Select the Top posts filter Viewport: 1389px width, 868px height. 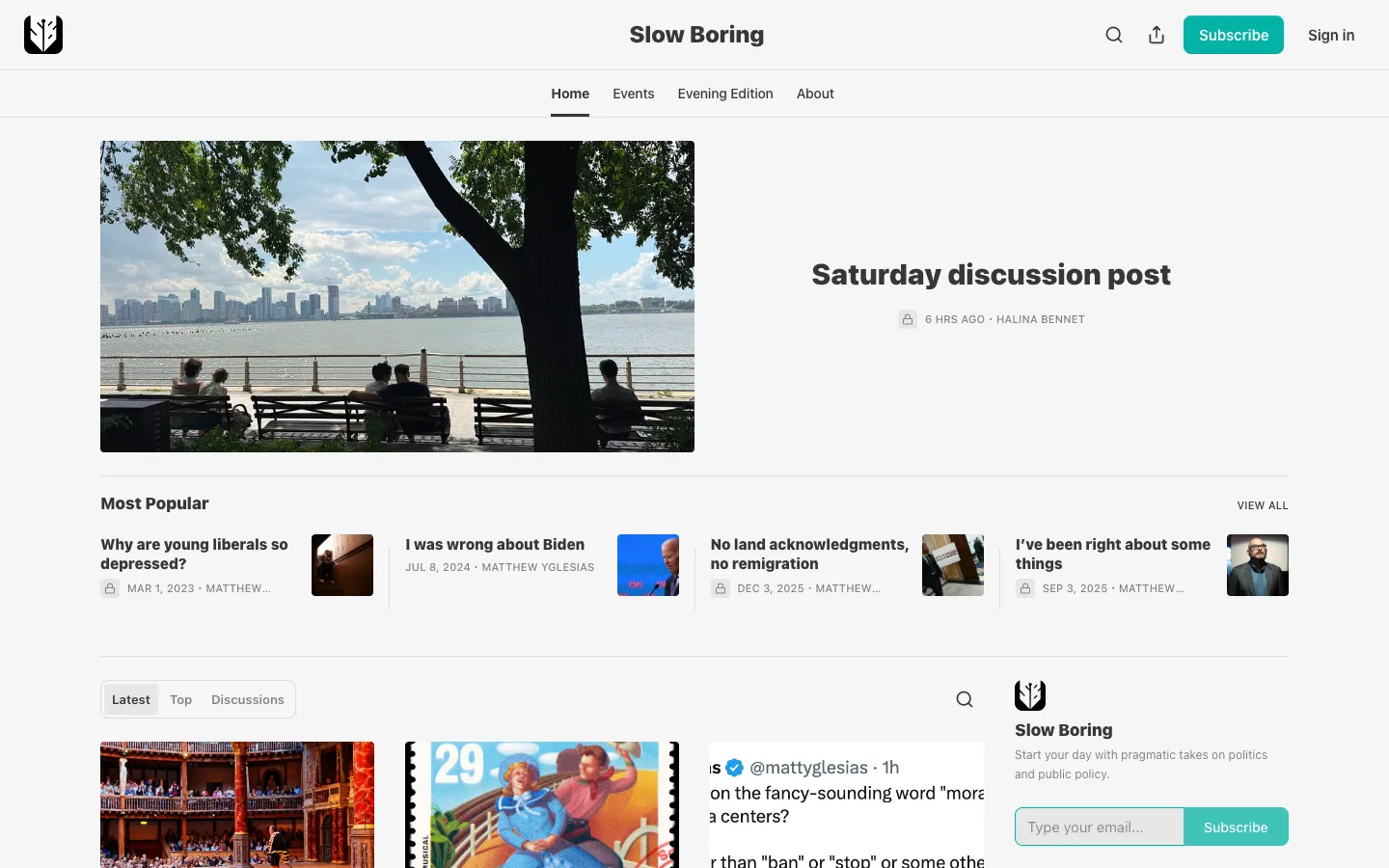[180, 699]
